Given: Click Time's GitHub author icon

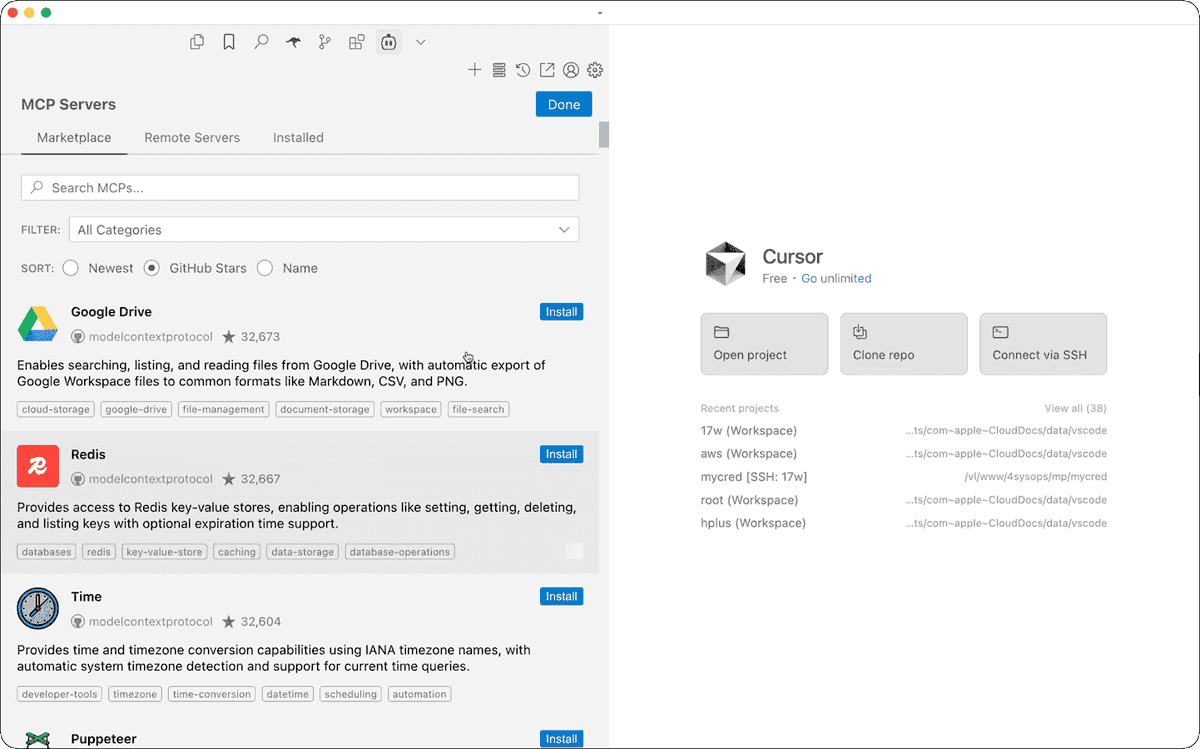Looking at the screenshot, I should point(78,621).
